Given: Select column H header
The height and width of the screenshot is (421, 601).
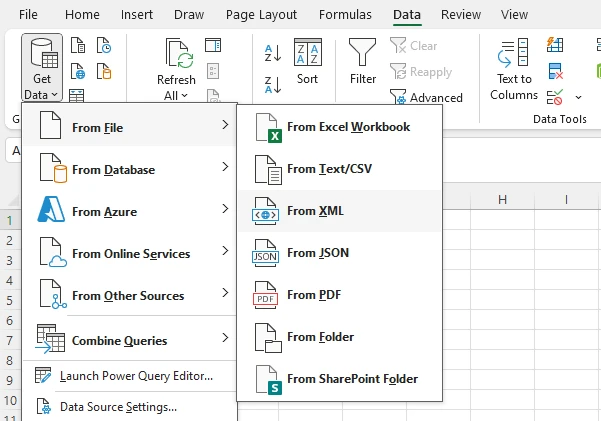Looking at the screenshot, I should (x=502, y=199).
